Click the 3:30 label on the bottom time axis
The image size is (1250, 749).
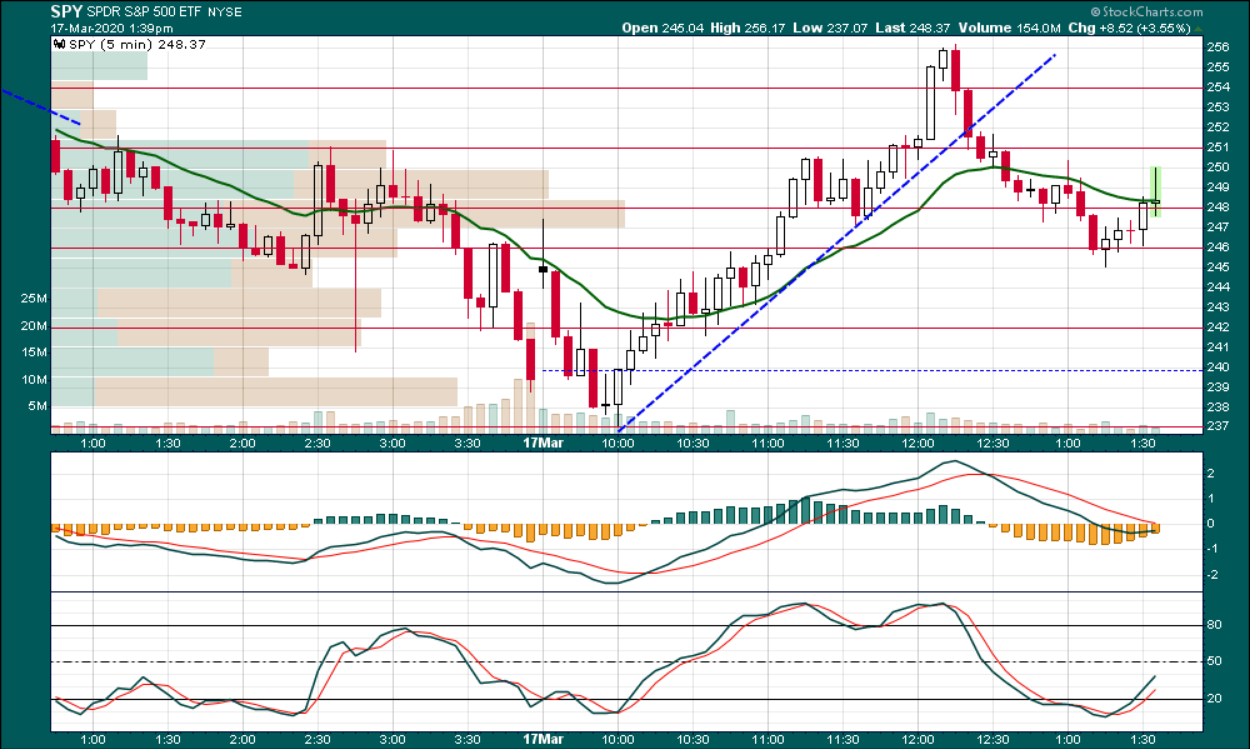pos(468,741)
